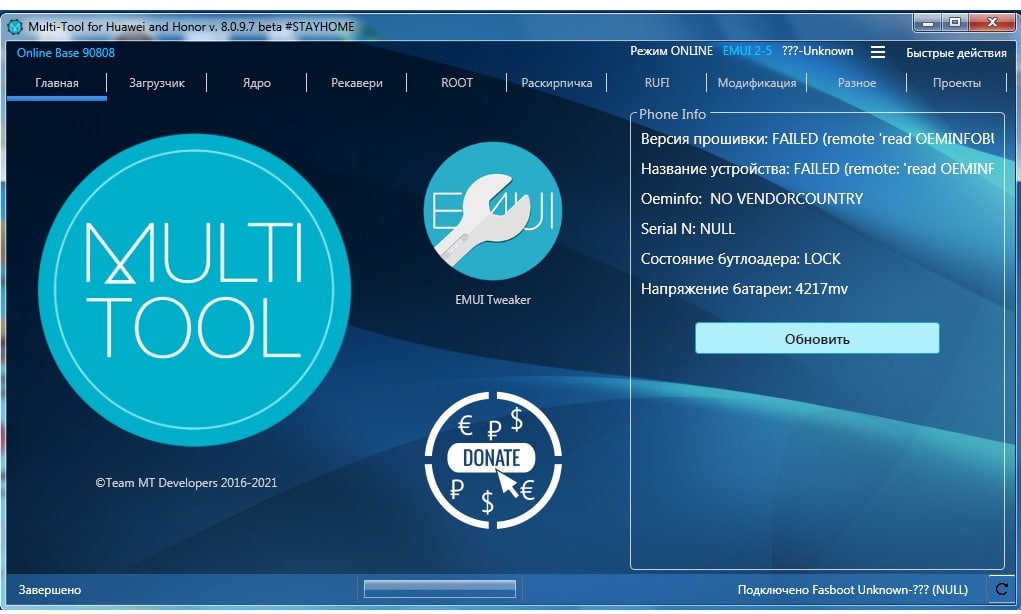Click the Завершено status text
Screen dimensions: 1021x614
pyautogui.click(x=49, y=590)
